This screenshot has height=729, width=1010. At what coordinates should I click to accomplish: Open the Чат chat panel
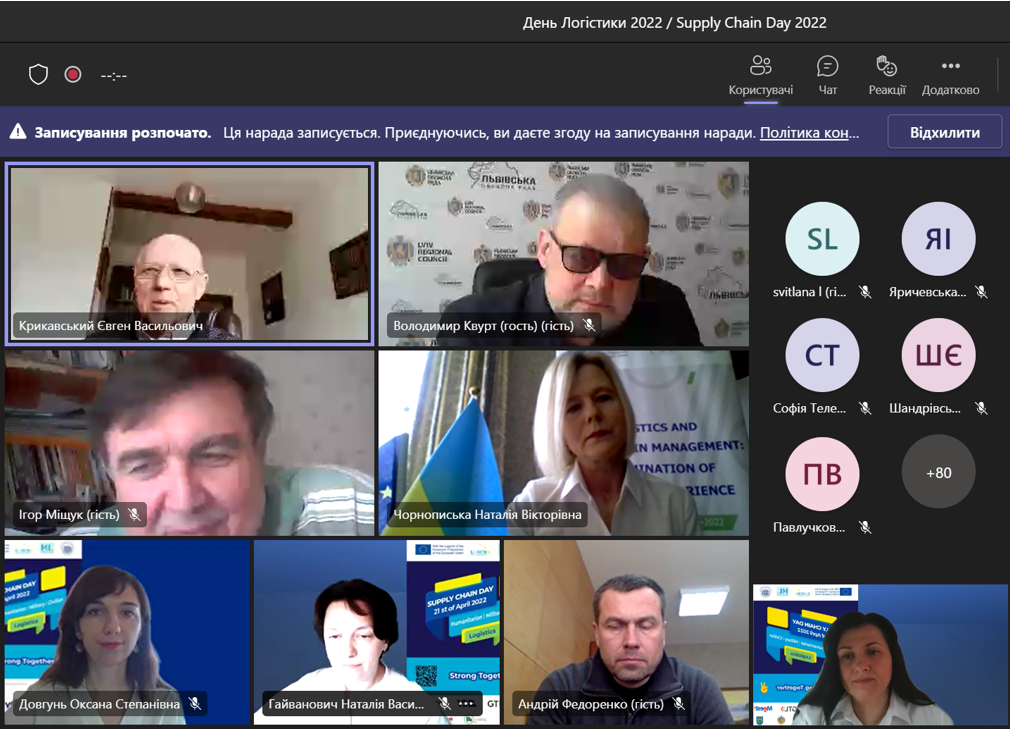pyautogui.click(x=828, y=76)
